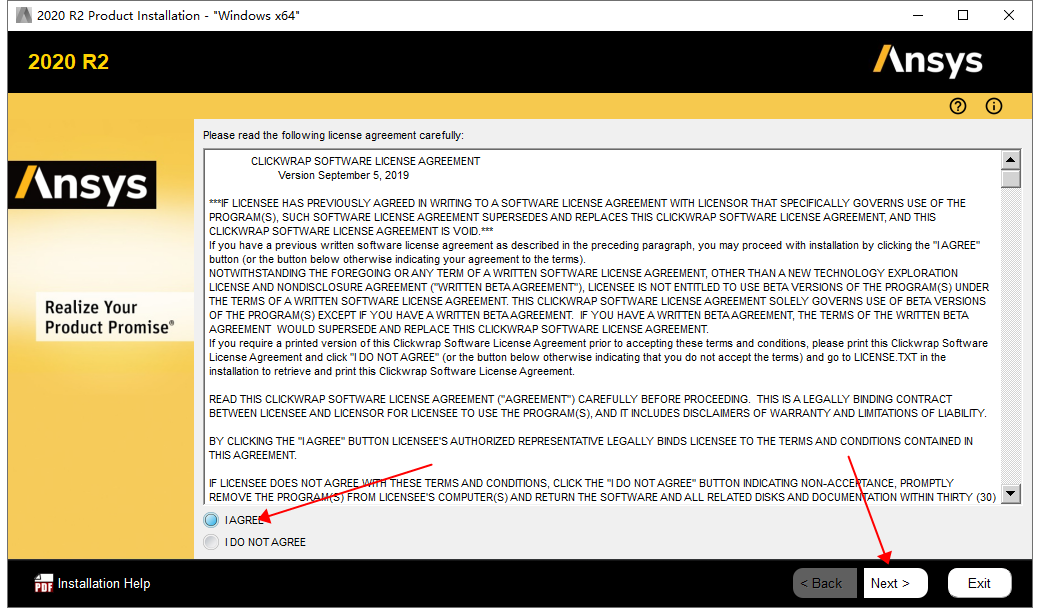
Task: Click the scrollbar down arrow icon
Action: pos(1011,493)
